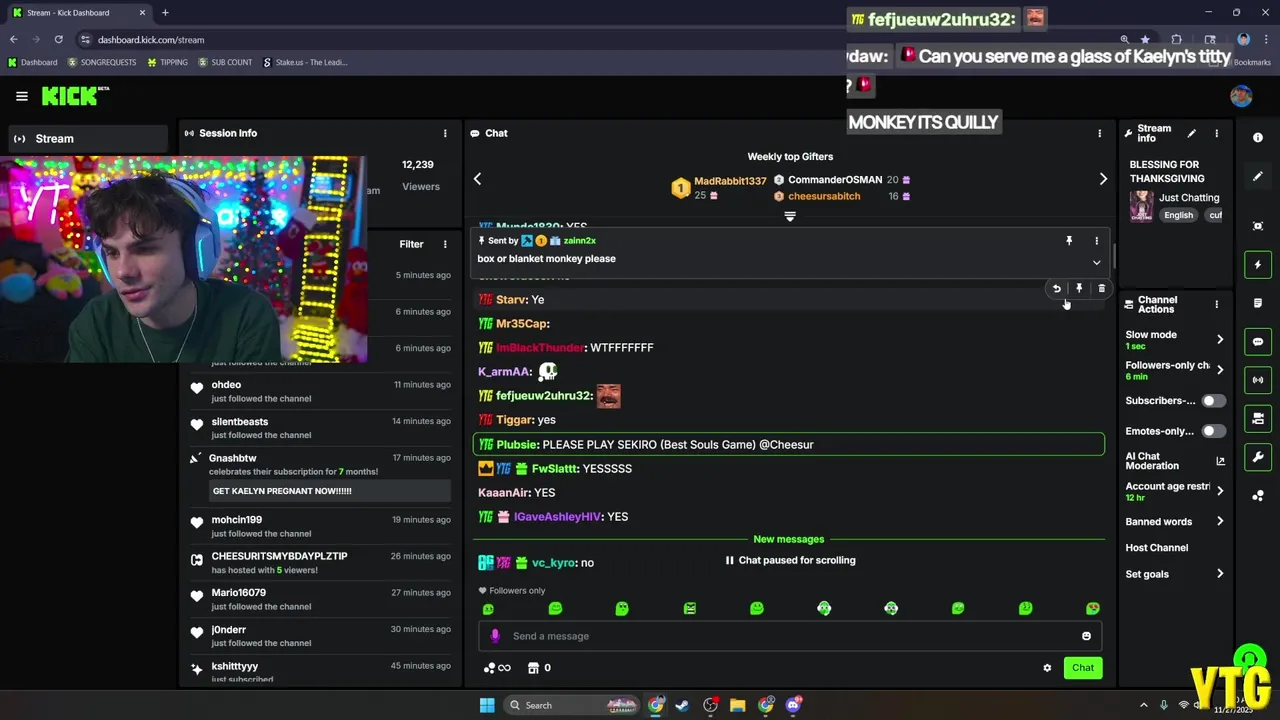The width and height of the screenshot is (1280, 720).
Task: Open the Stake.us bookmark
Action: click(305, 62)
